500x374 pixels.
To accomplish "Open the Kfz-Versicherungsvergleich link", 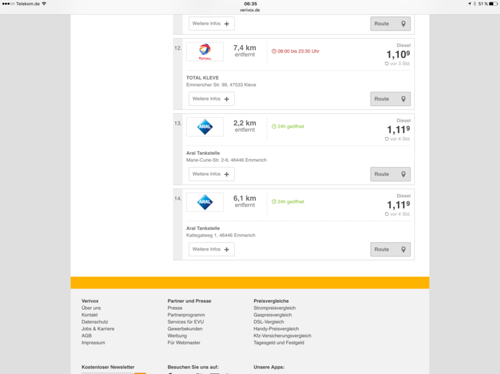I will tap(282, 336).
